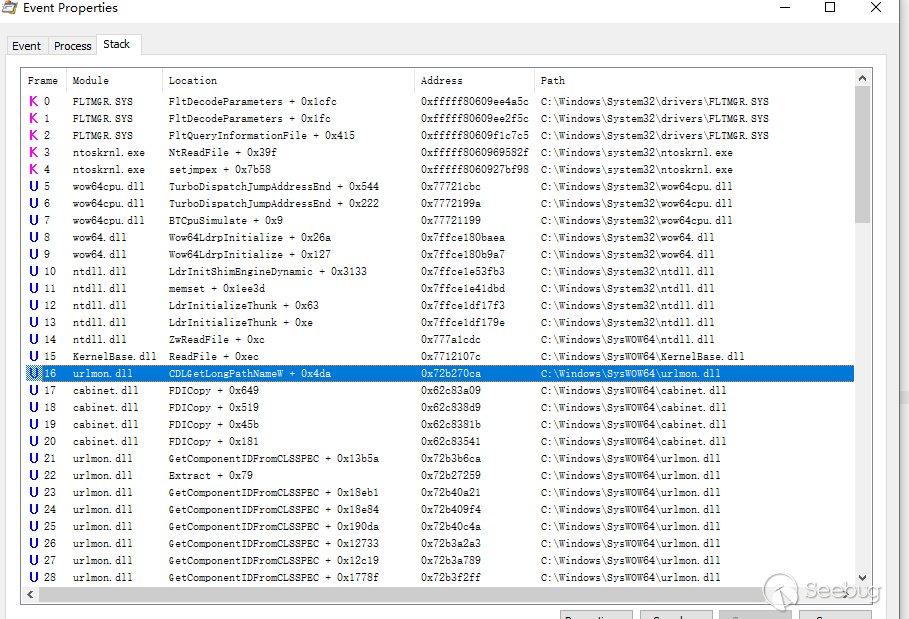This screenshot has width=909, height=619.
Task: Select 'TurboDispatchJumpAddressEnd + 0x544' location
Action: coord(273,186)
